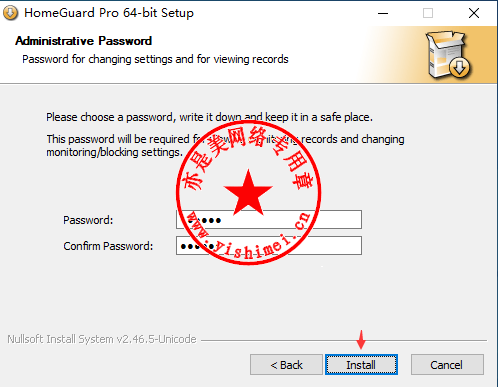Click the red arrow marker above Install

click(361, 340)
